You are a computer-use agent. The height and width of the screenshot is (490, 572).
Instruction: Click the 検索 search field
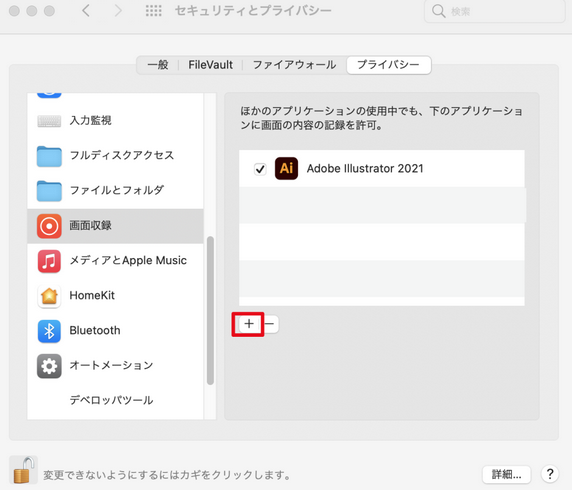(495, 11)
